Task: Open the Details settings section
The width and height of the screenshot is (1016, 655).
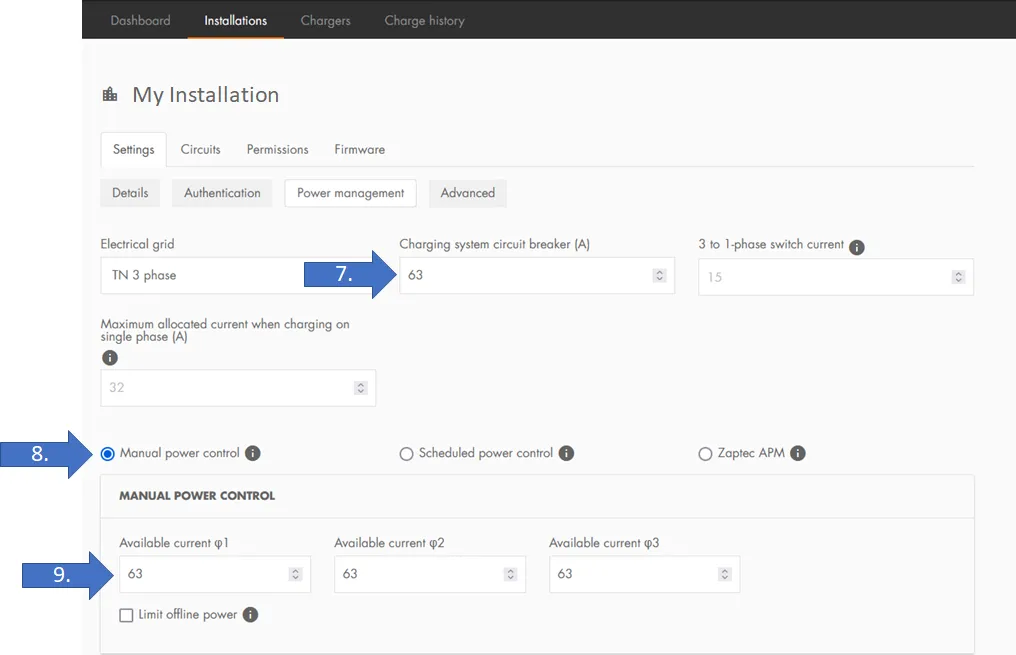Action: coord(130,193)
